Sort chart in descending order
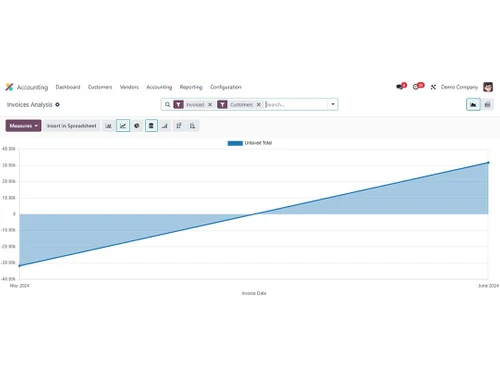The image size is (500, 375). pyautogui.click(x=179, y=126)
